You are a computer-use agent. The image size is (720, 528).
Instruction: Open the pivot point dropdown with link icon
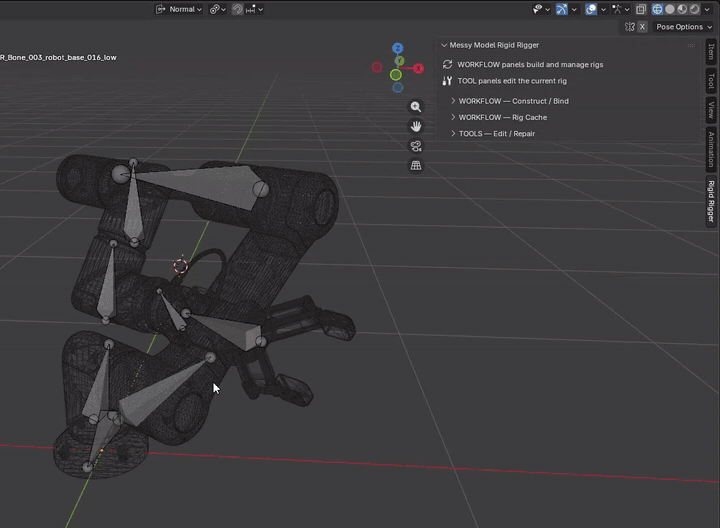click(218, 9)
